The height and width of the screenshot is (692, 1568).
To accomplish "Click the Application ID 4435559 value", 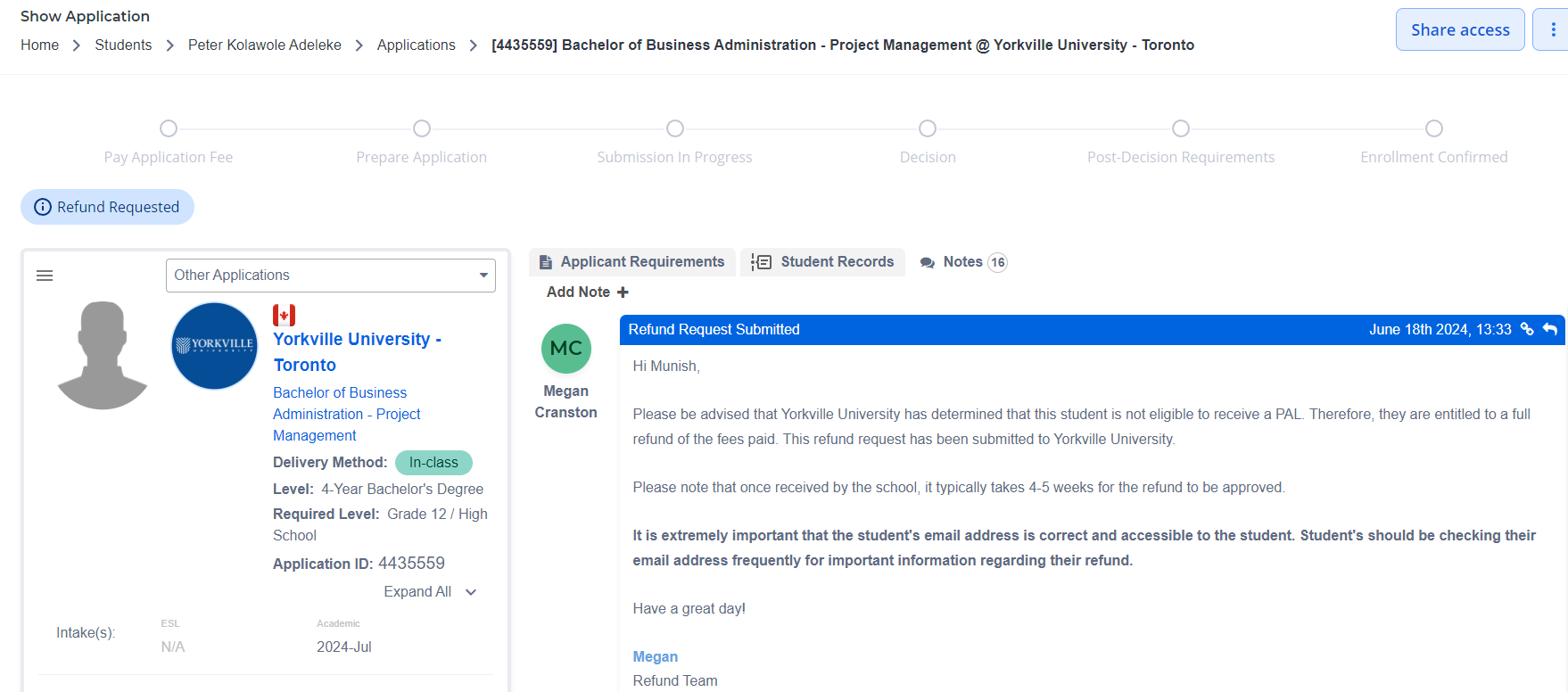I will click(411, 564).
